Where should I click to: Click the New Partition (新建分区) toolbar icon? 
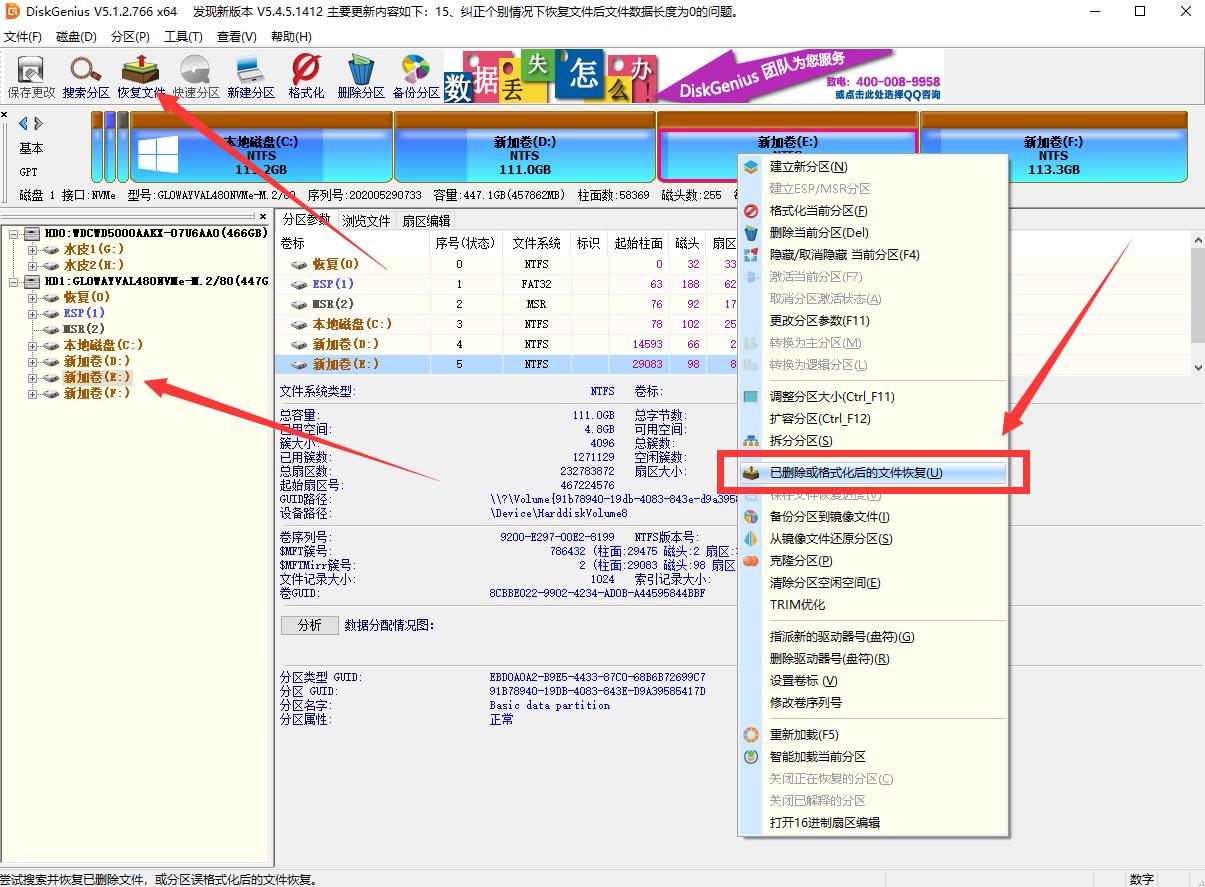pos(251,78)
